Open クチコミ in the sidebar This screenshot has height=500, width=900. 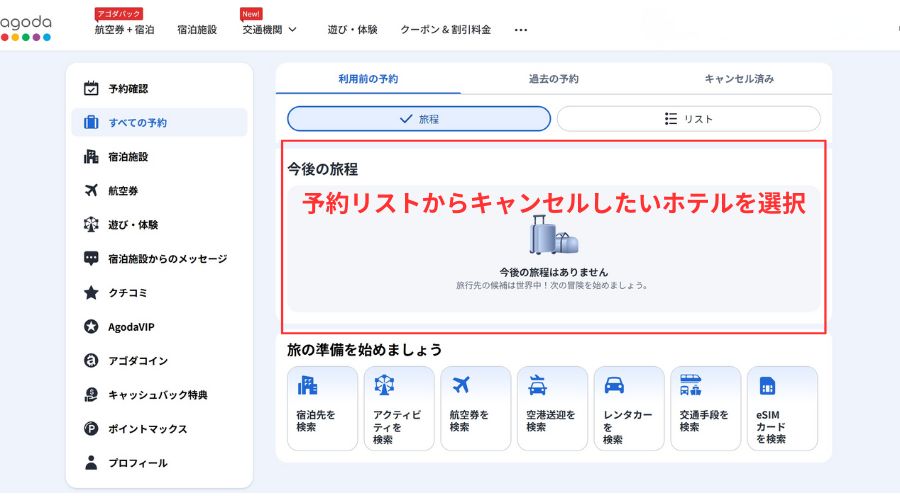pyautogui.click(x=127, y=293)
